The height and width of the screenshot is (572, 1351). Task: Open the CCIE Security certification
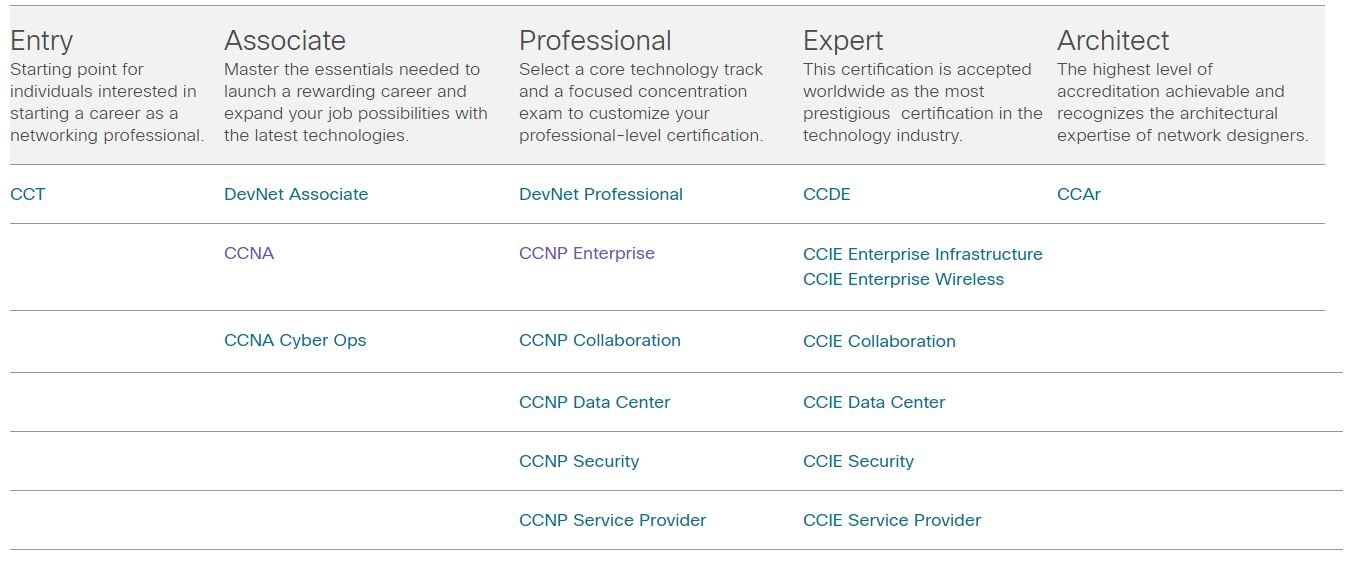click(859, 461)
